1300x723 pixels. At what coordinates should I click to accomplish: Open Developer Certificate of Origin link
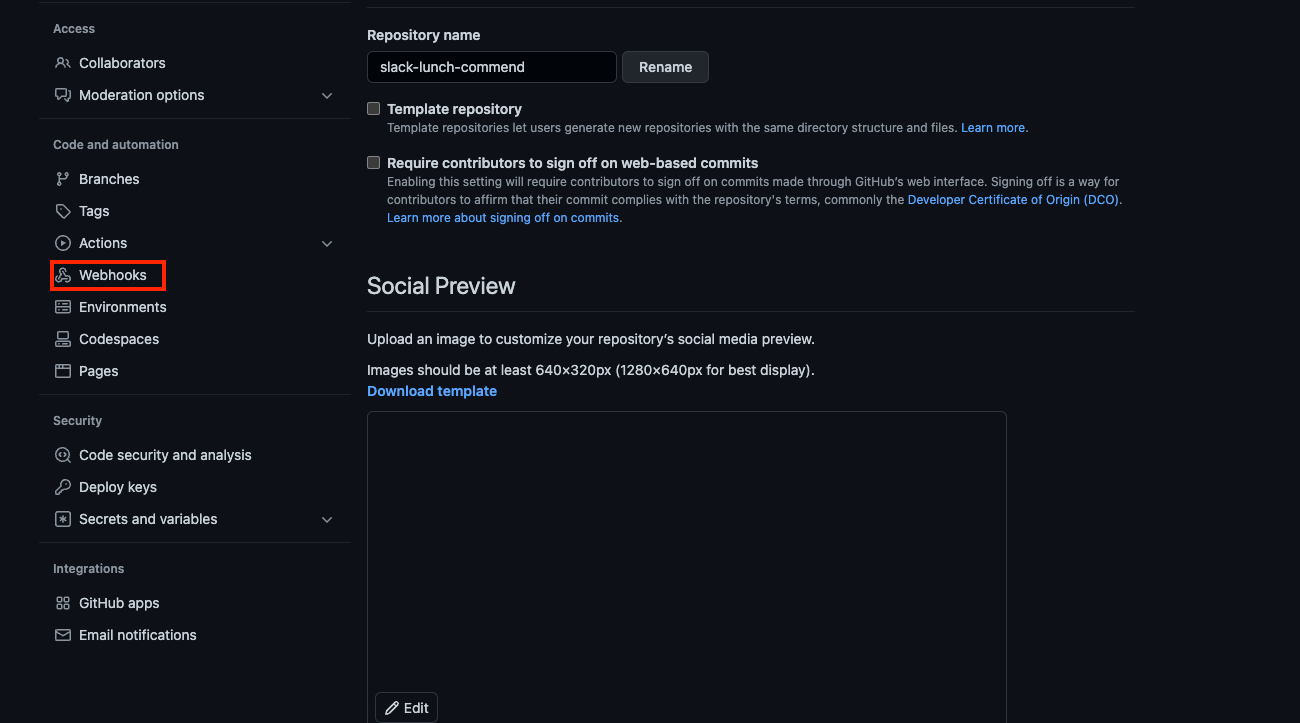tap(1013, 200)
